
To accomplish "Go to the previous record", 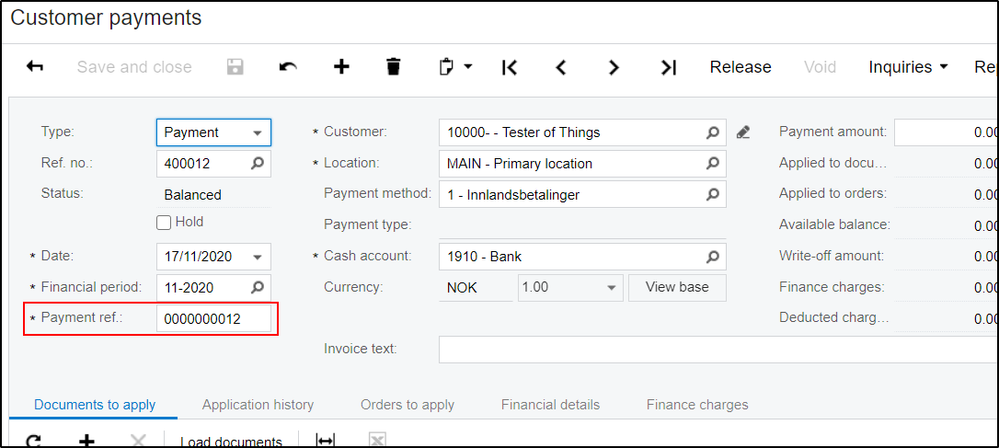I will pos(561,67).
